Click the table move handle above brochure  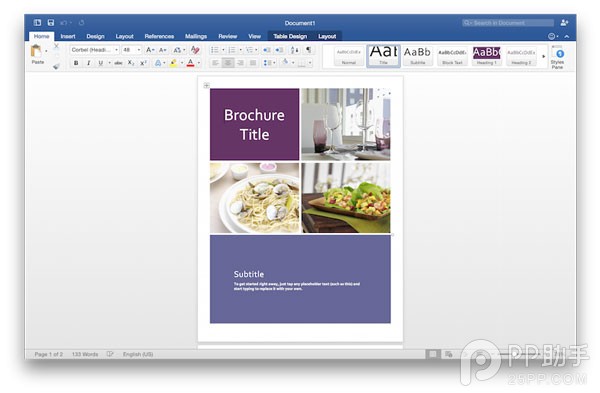pyautogui.click(x=206, y=85)
